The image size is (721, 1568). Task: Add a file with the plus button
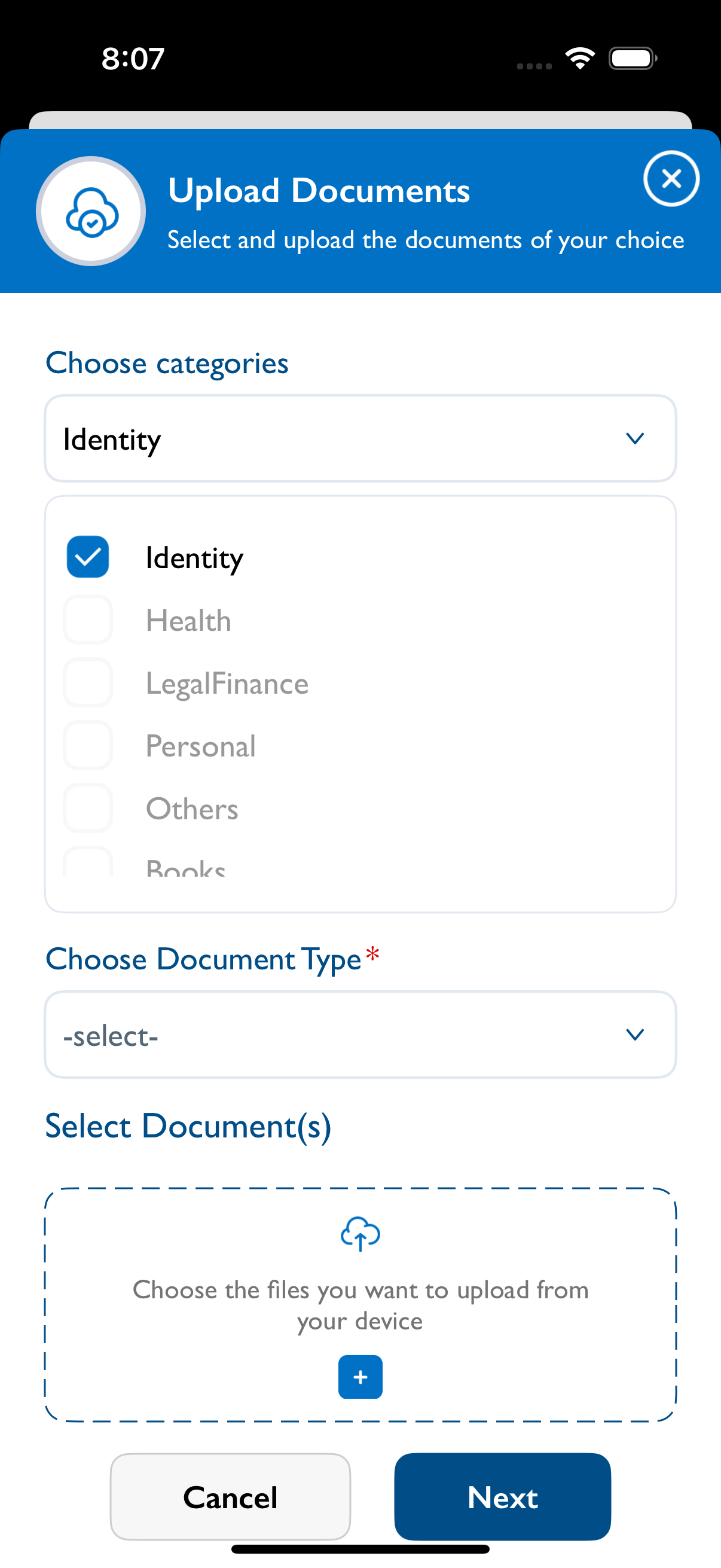(x=360, y=1377)
